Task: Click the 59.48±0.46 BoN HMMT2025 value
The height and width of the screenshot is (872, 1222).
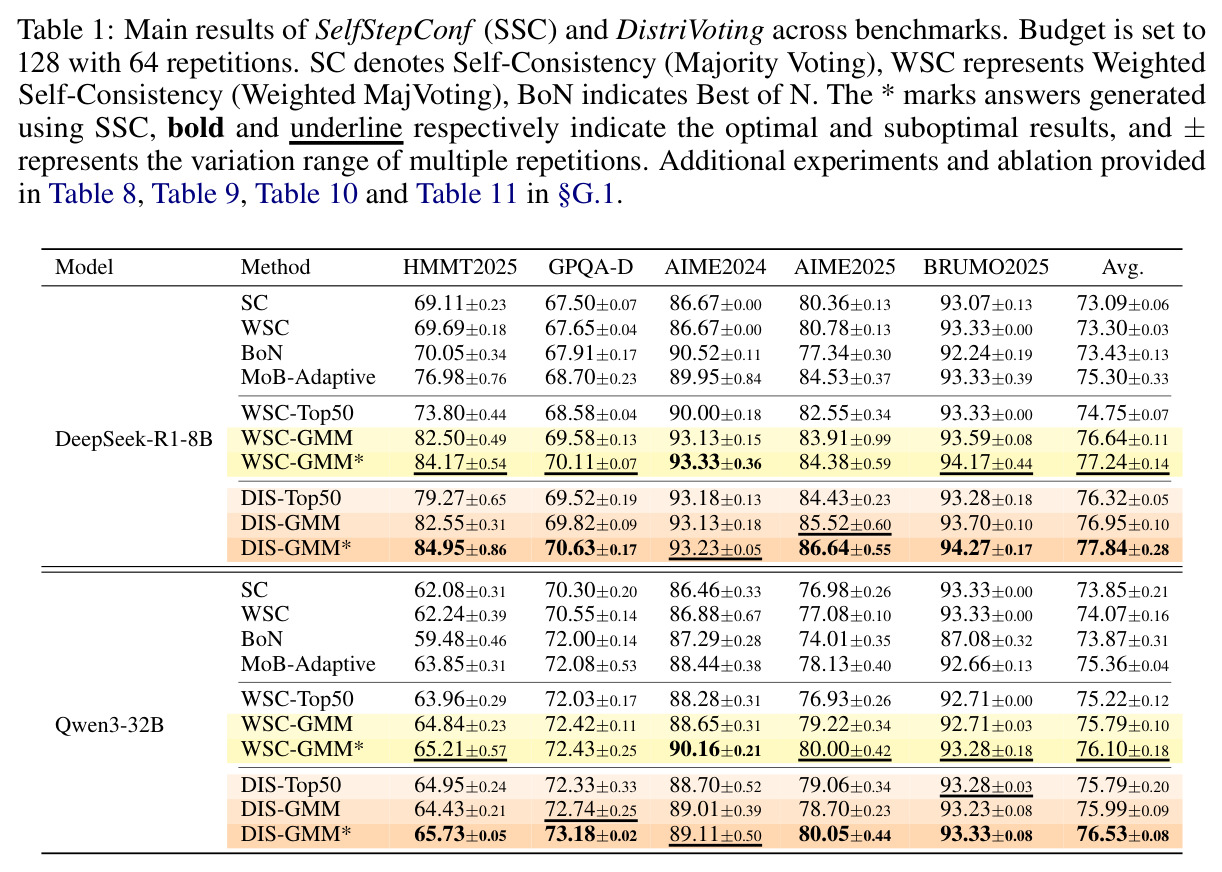Action: tap(460, 639)
